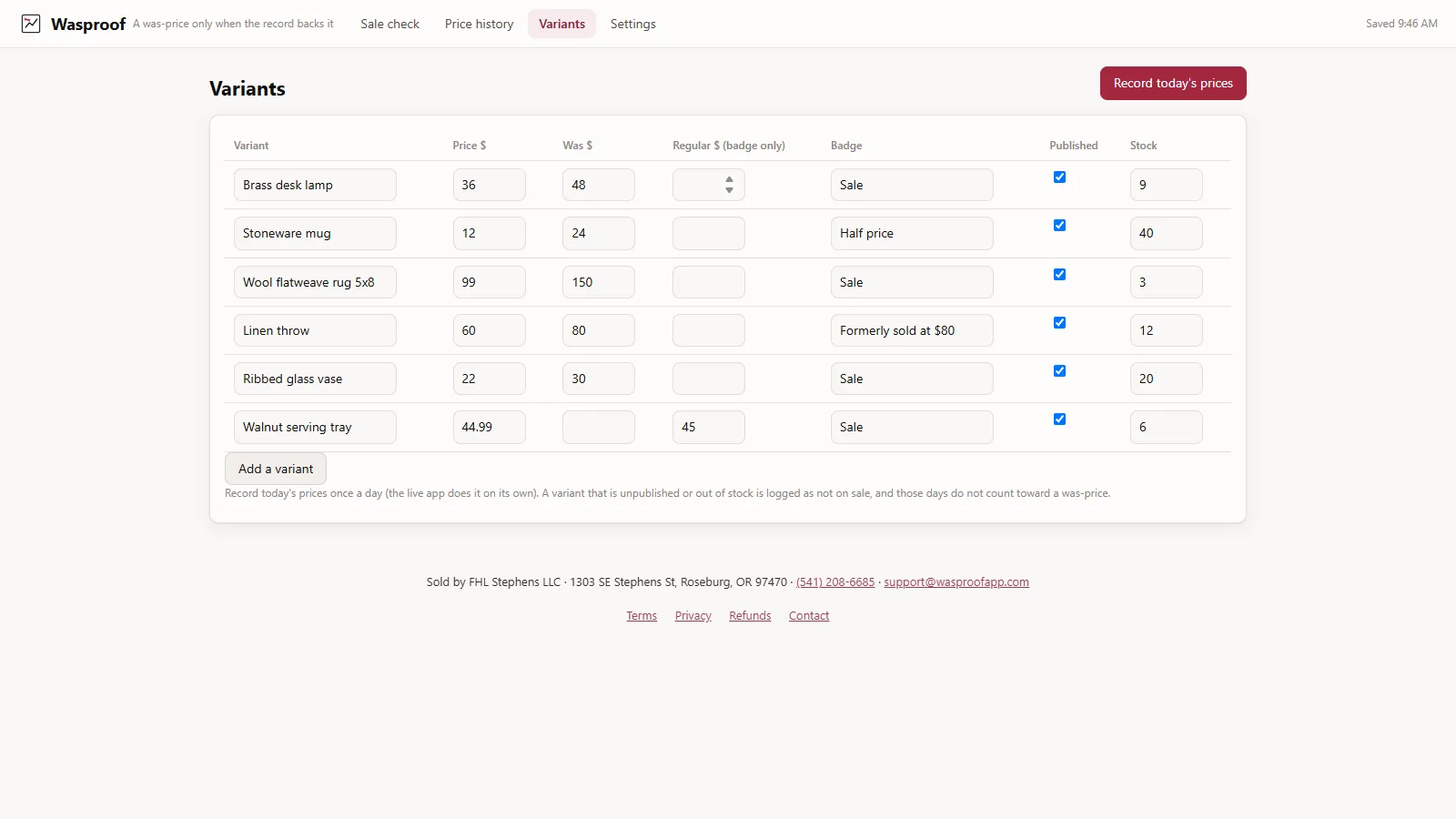Click Stoneware mug Was field showing 24
This screenshot has width=1456, height=819.
(599, 233)
